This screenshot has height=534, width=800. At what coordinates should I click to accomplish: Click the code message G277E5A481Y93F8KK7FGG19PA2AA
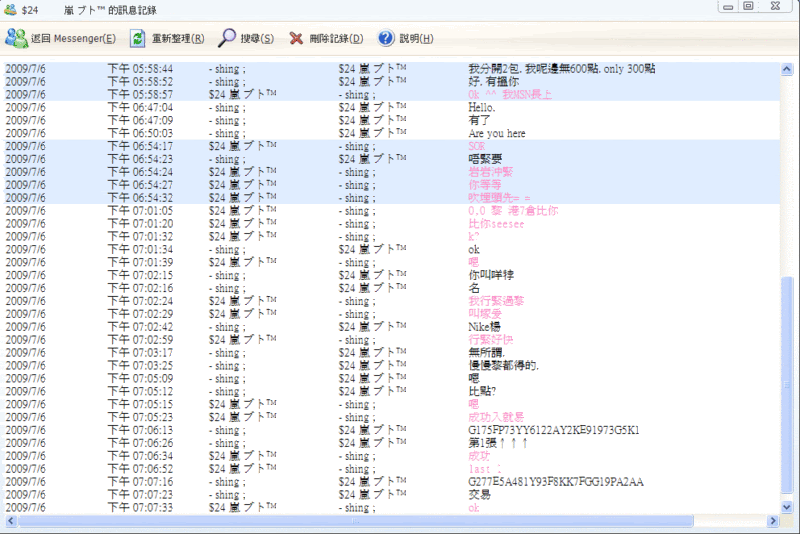tap(556, 482)
